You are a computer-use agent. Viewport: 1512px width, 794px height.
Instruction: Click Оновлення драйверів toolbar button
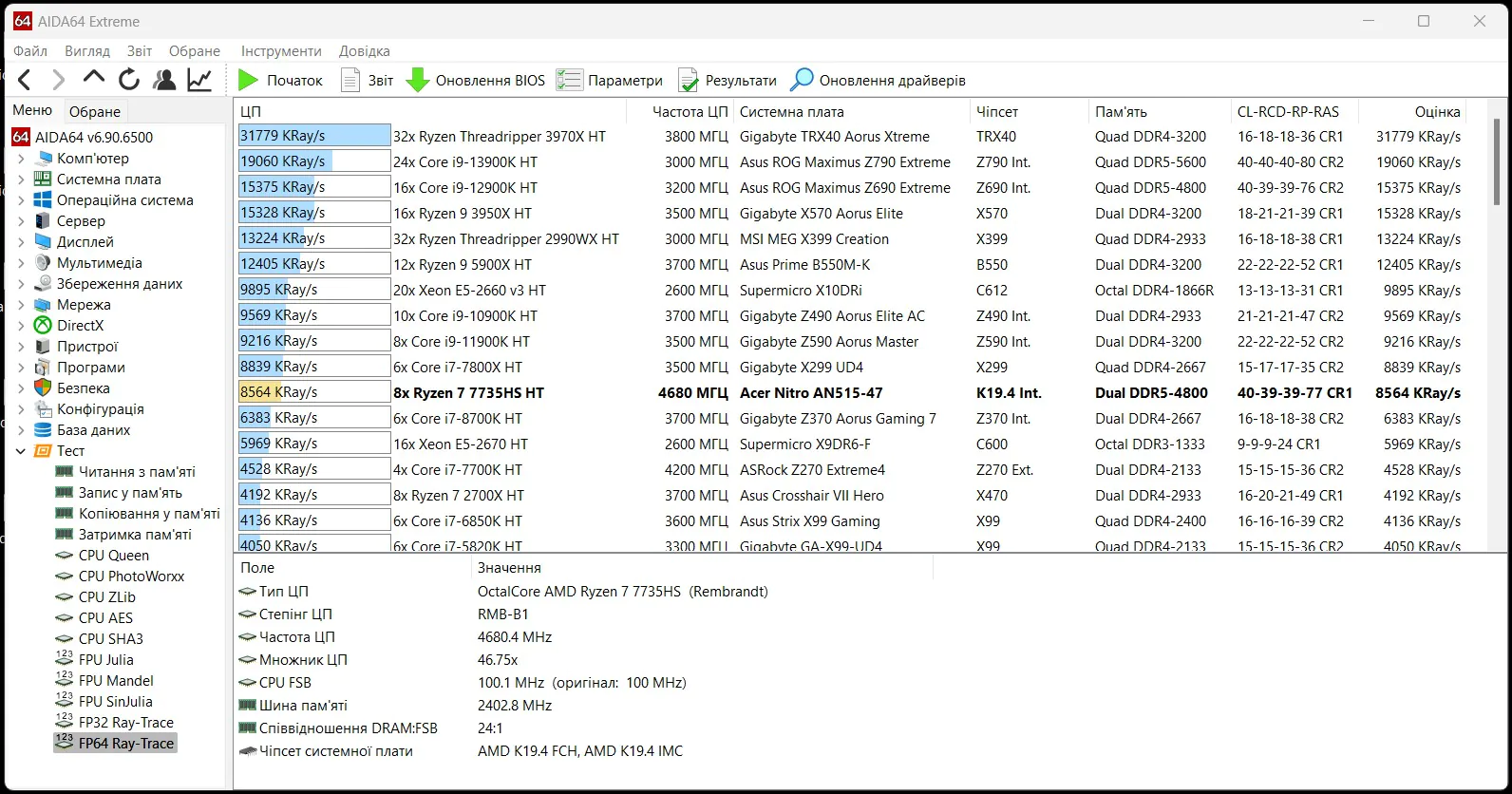point(879,80)
